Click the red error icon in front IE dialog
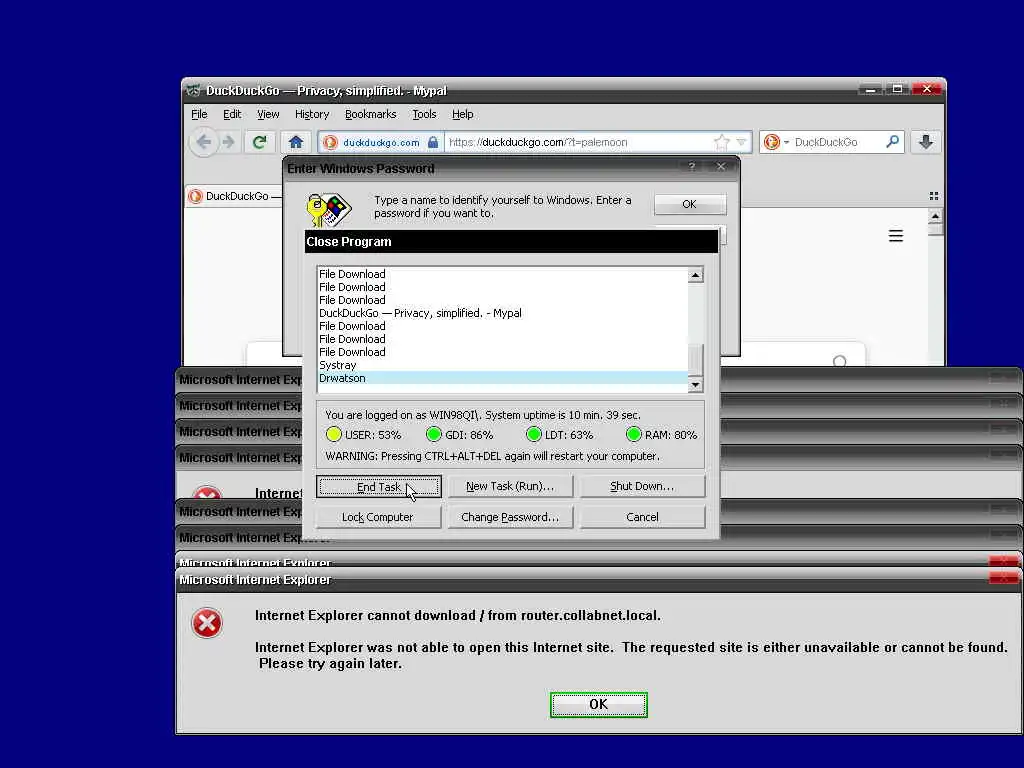Screen dimensions: 1024x768 point(207,623)
